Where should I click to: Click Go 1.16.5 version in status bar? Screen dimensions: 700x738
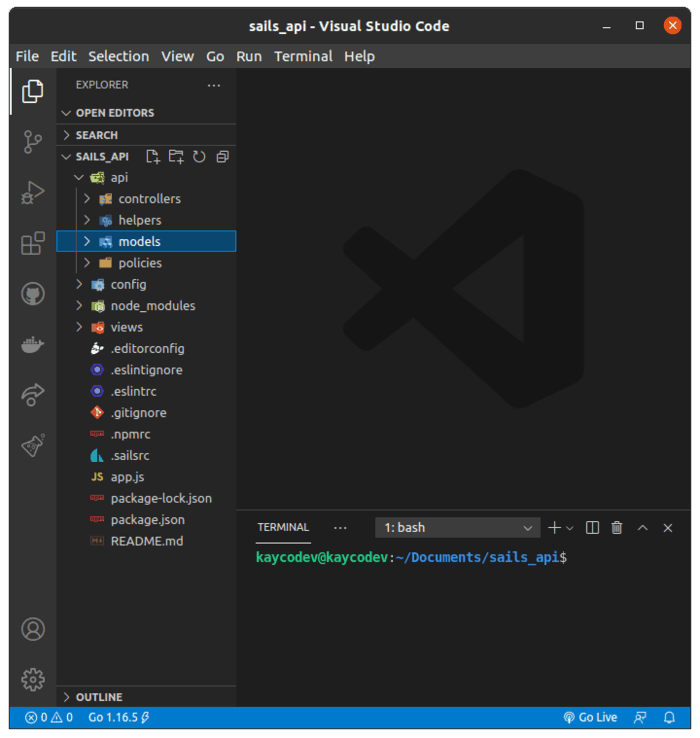tap(119, 718)
